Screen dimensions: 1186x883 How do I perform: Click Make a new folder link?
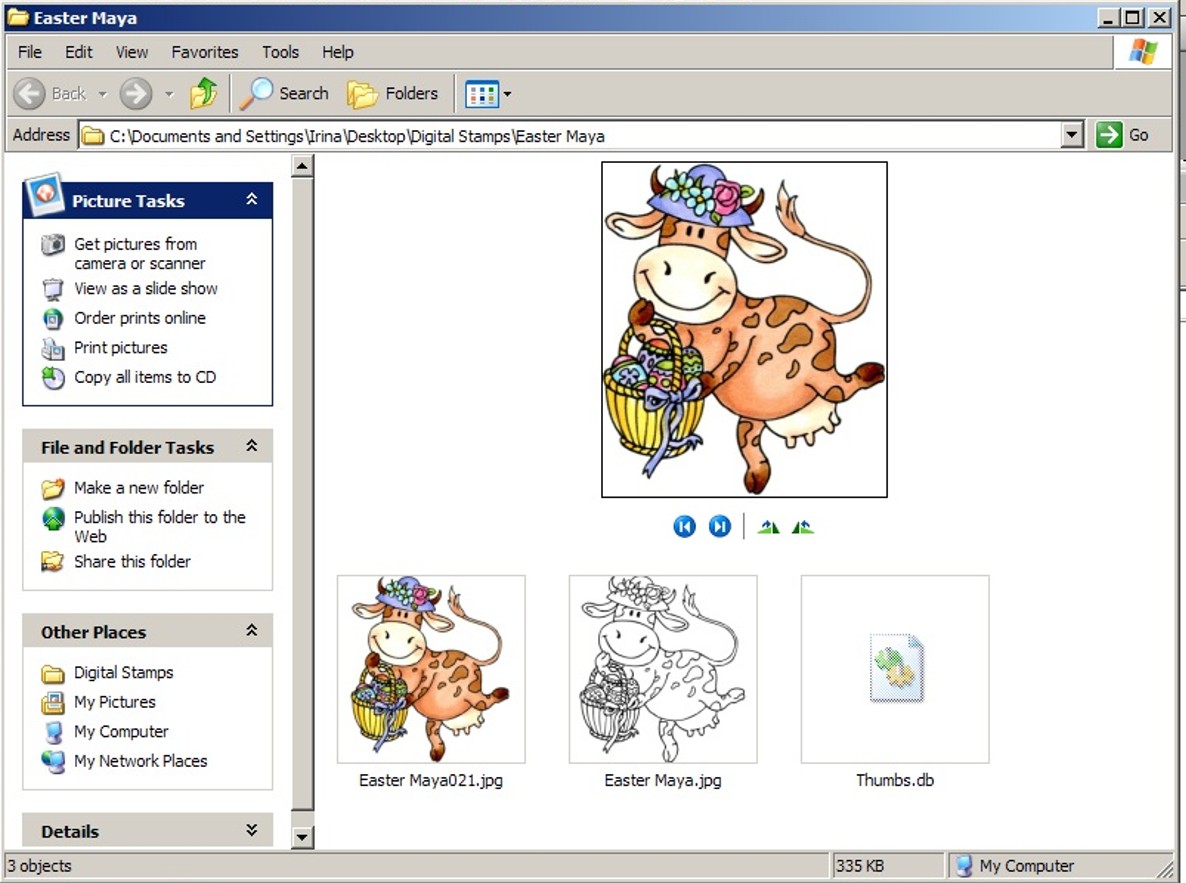[139, 487]
